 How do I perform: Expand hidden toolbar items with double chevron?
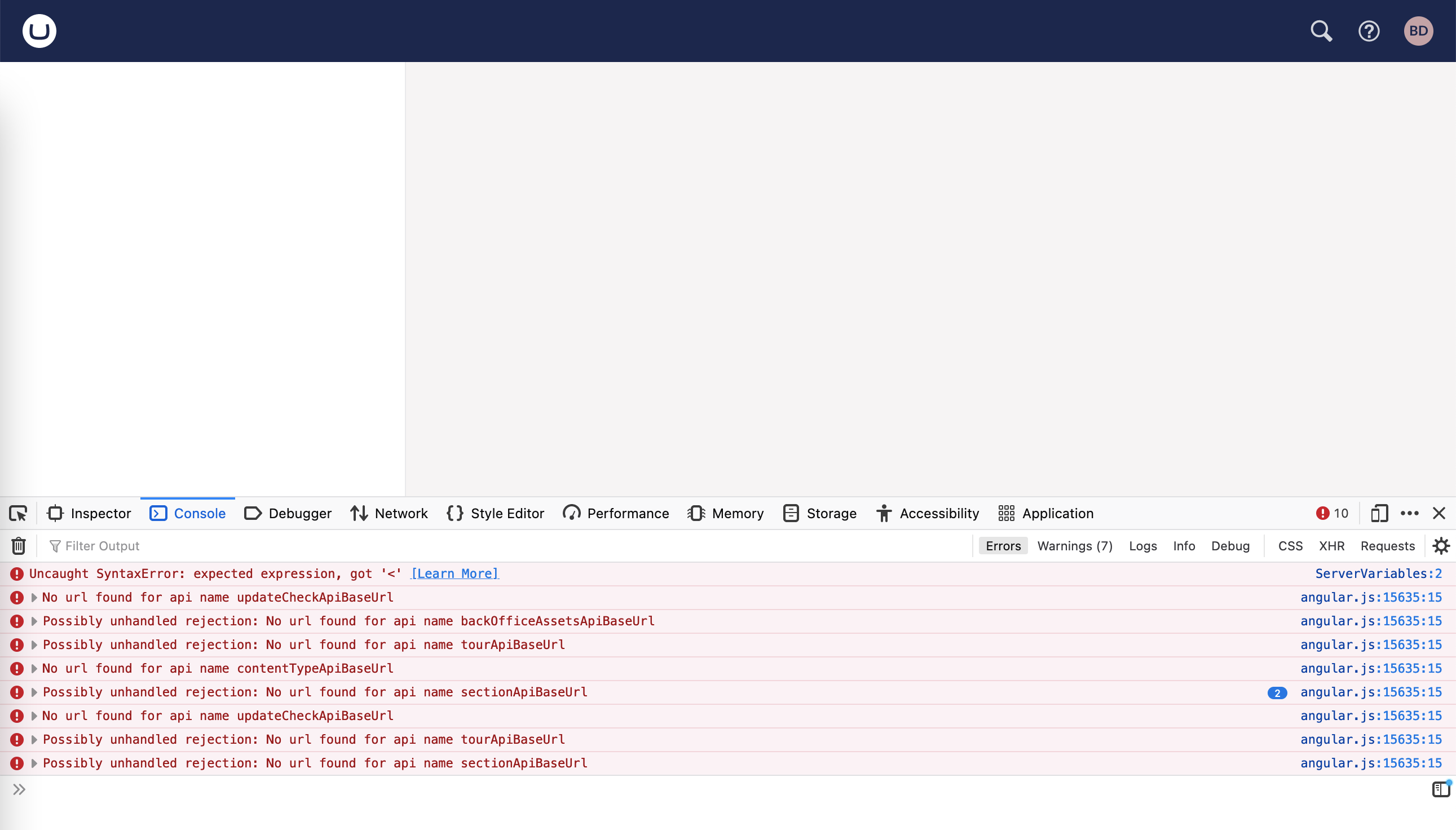click(x=20, y=789)
